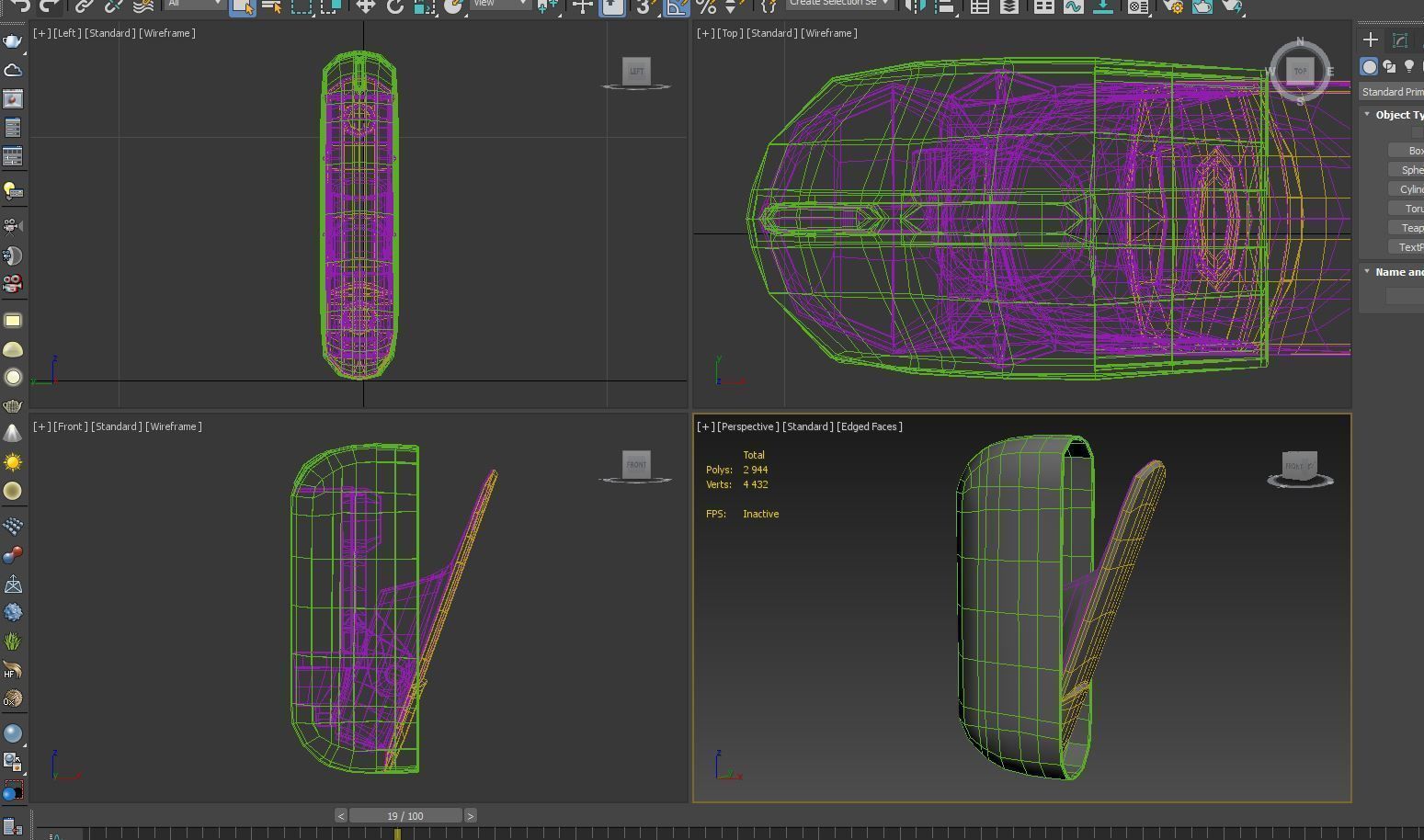
Task: Open the Curve Editor
Action: pyautogui.click(x=1074, y=6)
